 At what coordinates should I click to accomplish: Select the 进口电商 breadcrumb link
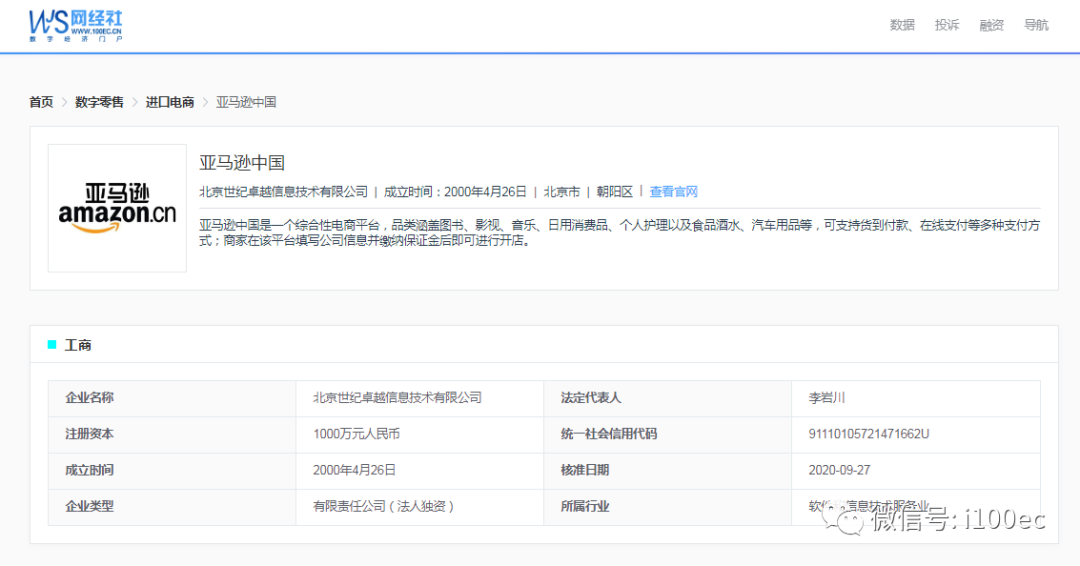(170, 102)
